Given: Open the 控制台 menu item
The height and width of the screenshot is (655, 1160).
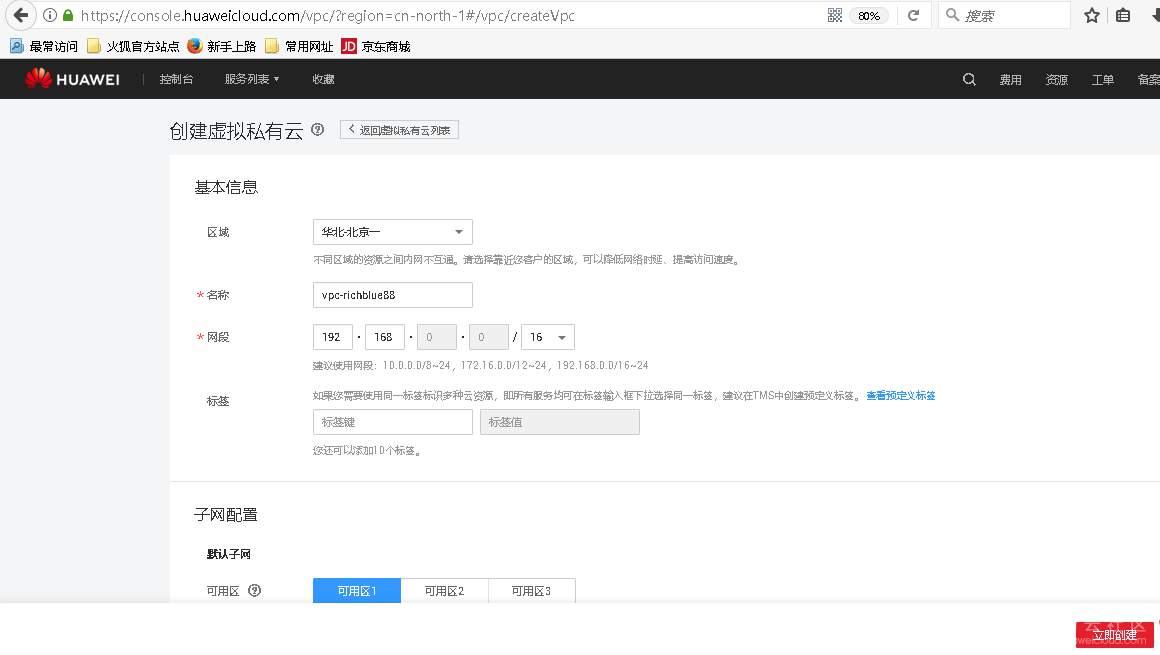Looking at the screenshot, I should click(176, 79).
